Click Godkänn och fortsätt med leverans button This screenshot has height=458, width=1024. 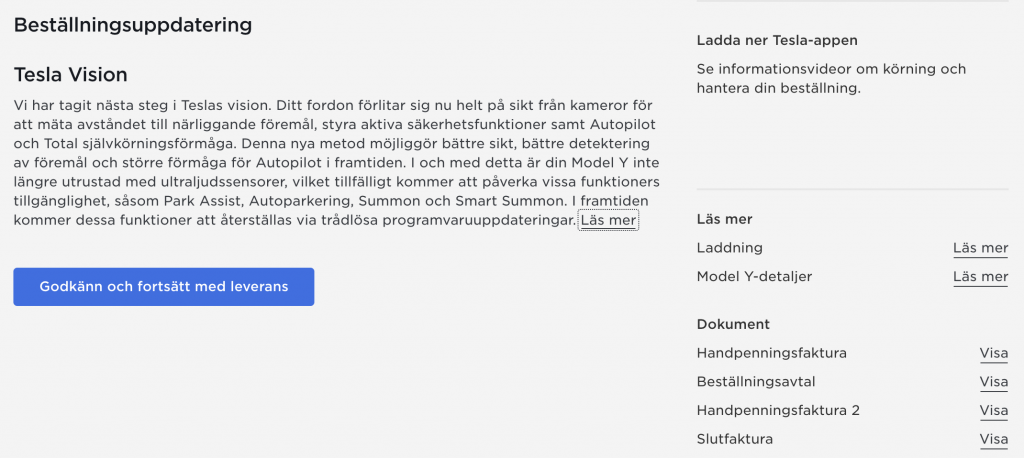164,287
